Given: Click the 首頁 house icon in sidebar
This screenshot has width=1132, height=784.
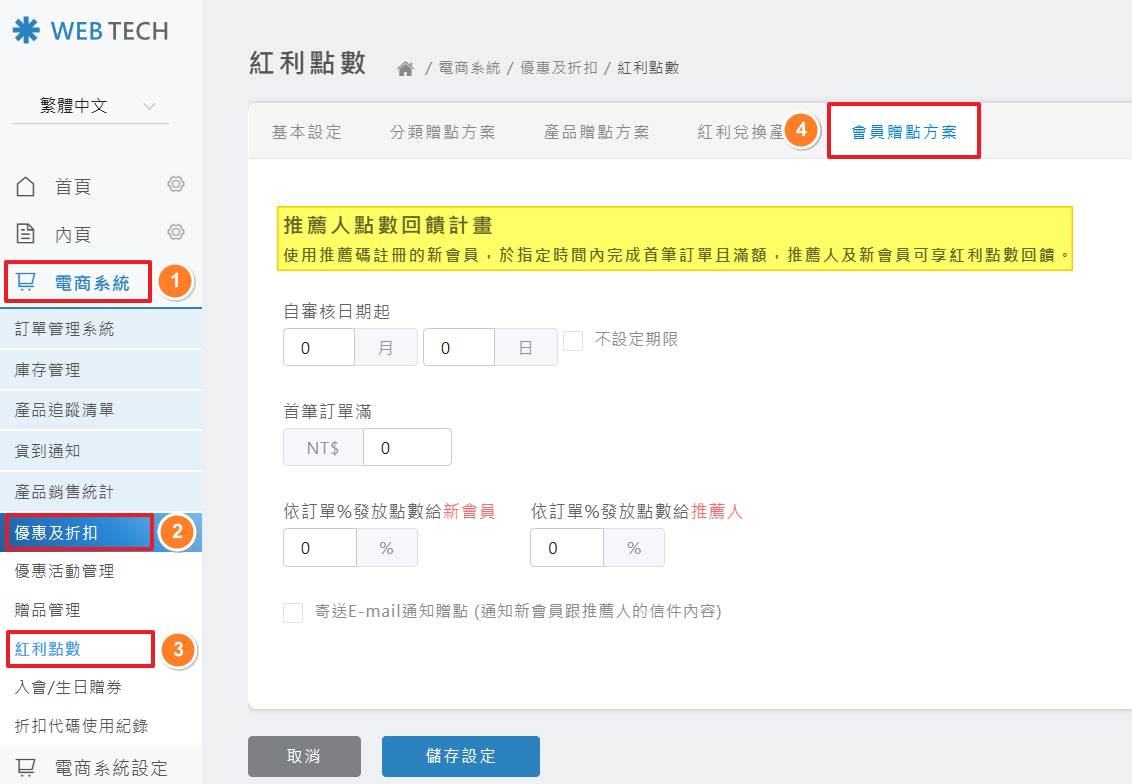Looking at the screenshot, I should pos(26,187).
